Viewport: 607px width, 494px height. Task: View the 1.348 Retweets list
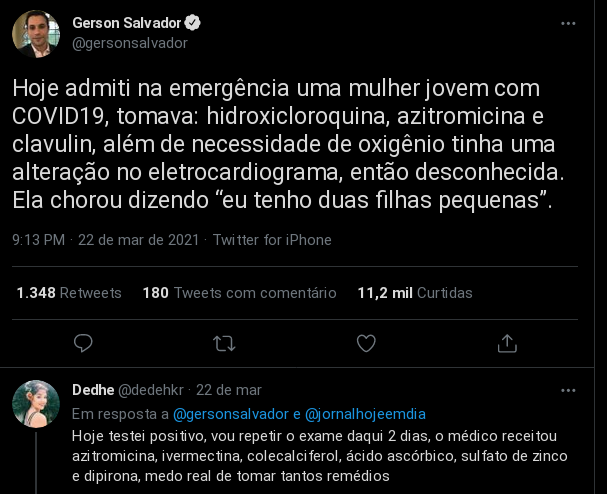[69, 293]
